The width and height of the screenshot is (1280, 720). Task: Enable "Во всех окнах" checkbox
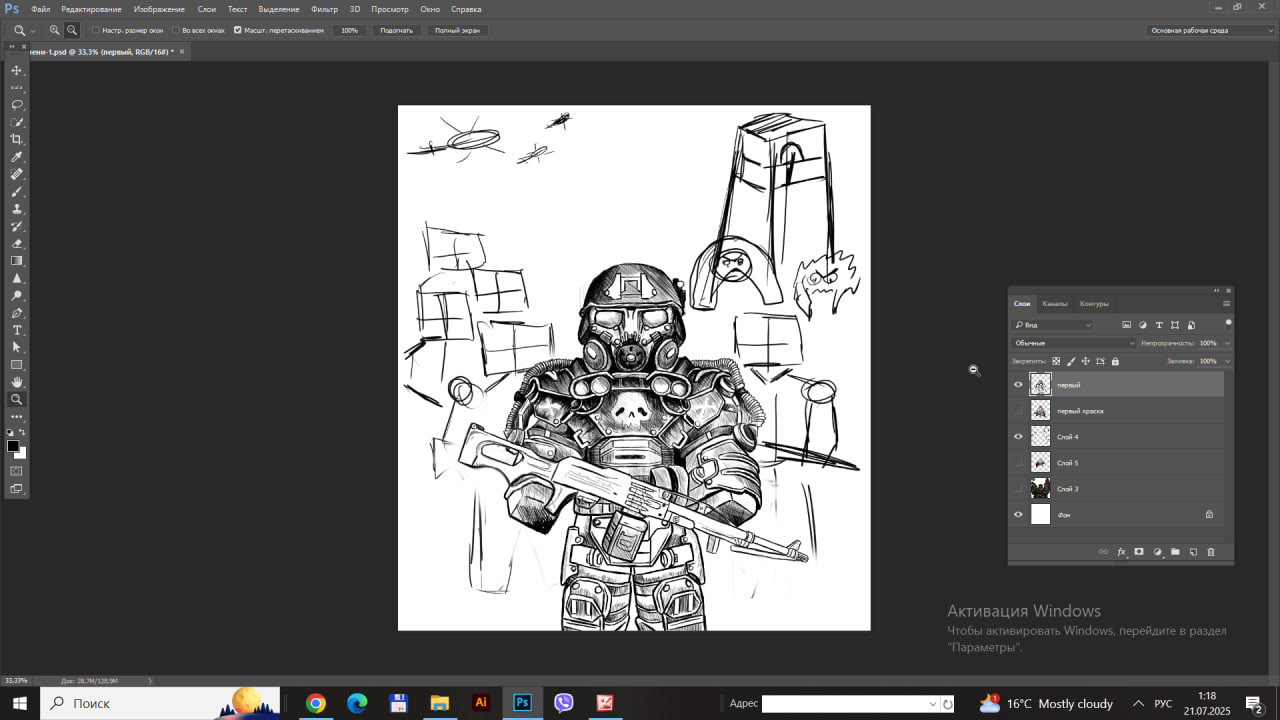tap(176, 30)
